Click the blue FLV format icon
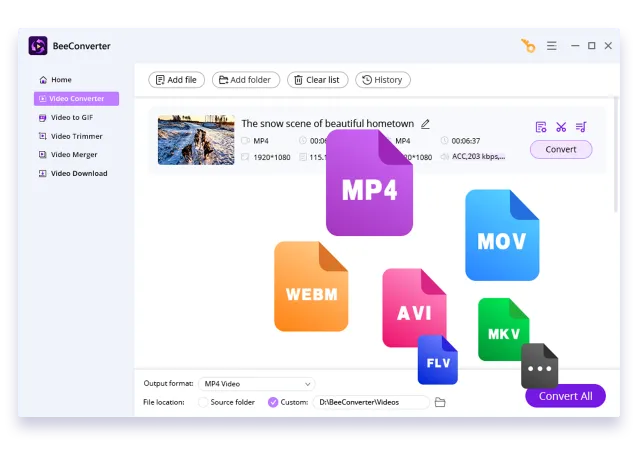The width and height of the screenshot is (640, 466). [x=438, y=360]
